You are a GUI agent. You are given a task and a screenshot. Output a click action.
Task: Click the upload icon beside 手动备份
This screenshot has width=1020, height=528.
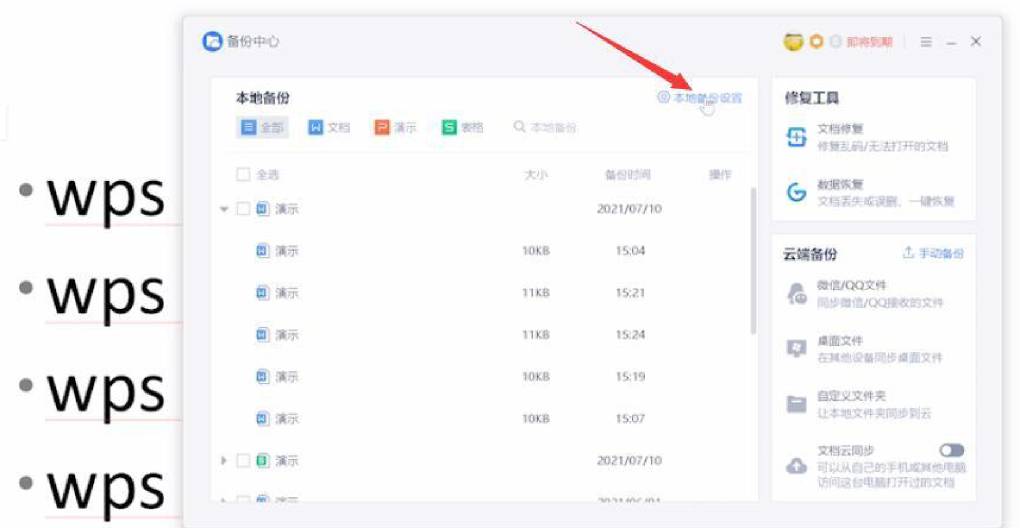point(908,253)
